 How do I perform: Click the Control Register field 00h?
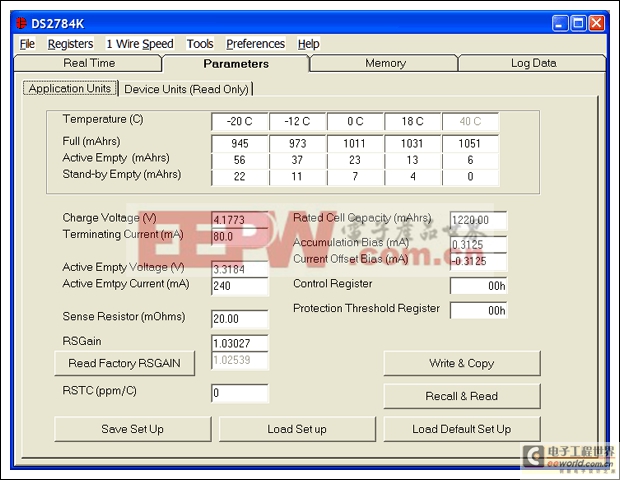pos(478,286)
